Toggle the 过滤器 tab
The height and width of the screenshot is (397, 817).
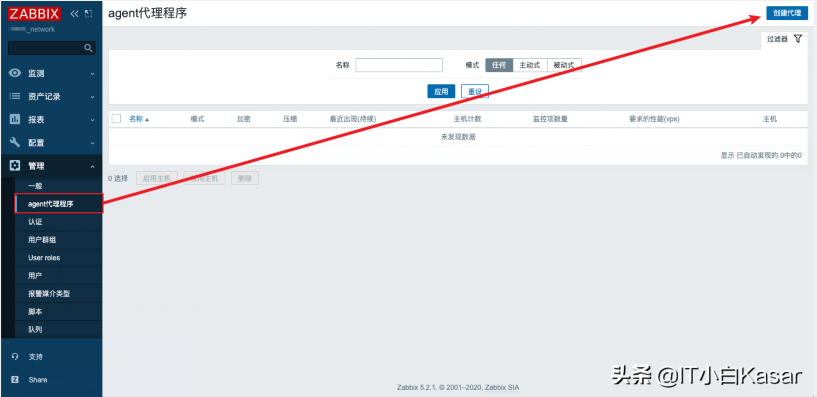784,40
